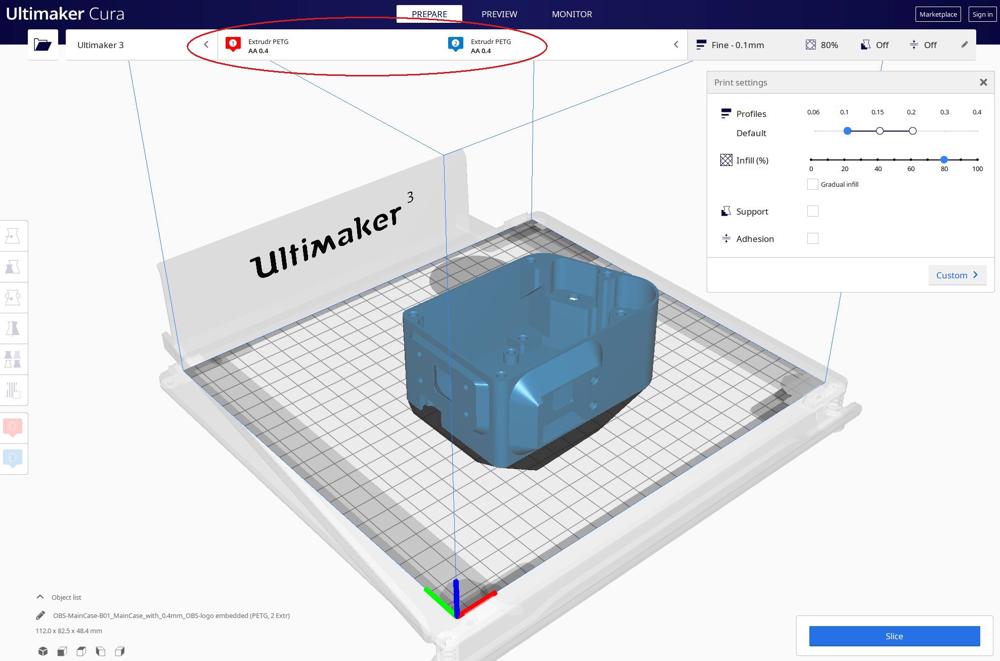
Task: Click the Sign in button
Action: 982,14
